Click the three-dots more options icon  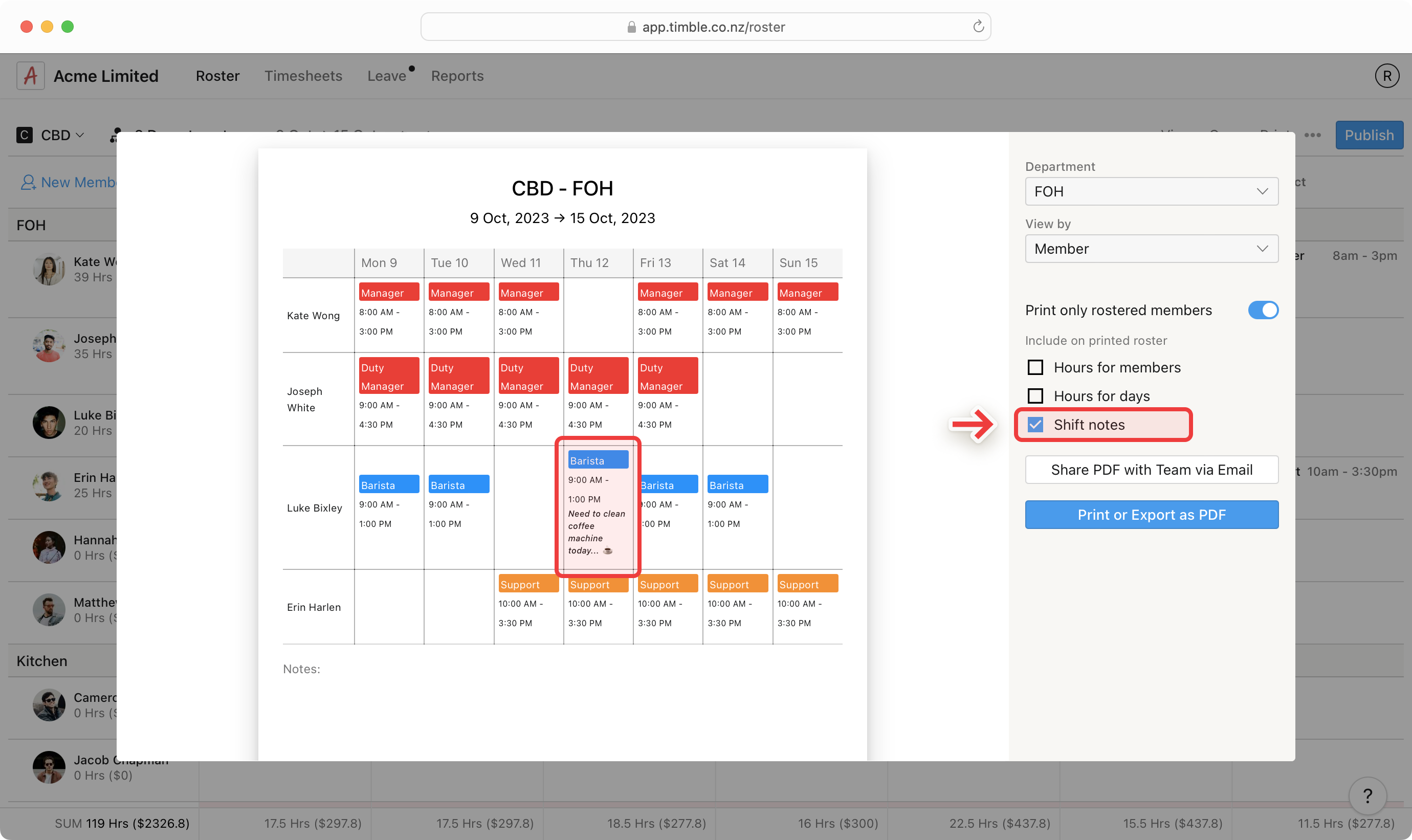1312,135
